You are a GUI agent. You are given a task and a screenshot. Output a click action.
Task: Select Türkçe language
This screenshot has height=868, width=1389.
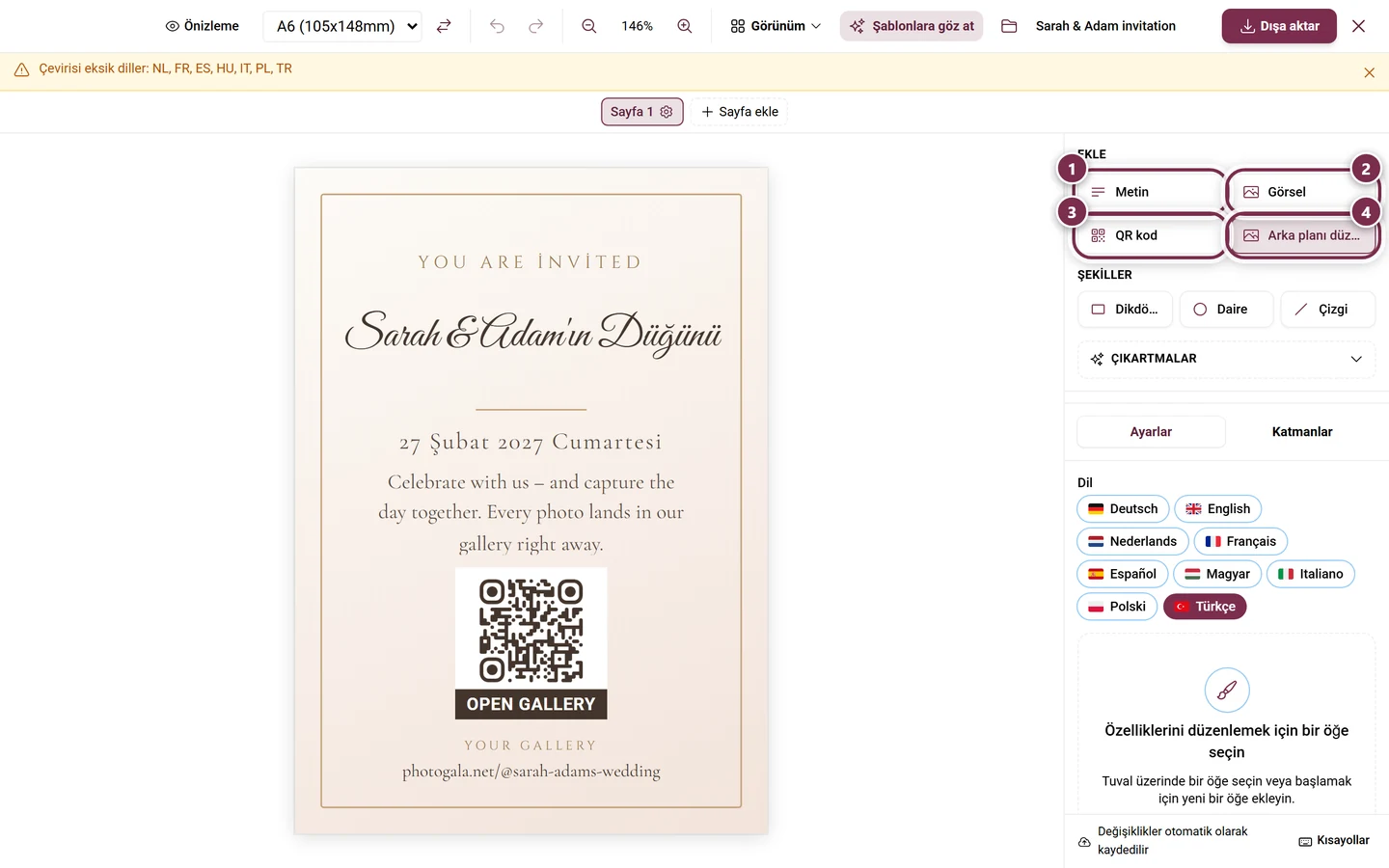point(1206,607)
